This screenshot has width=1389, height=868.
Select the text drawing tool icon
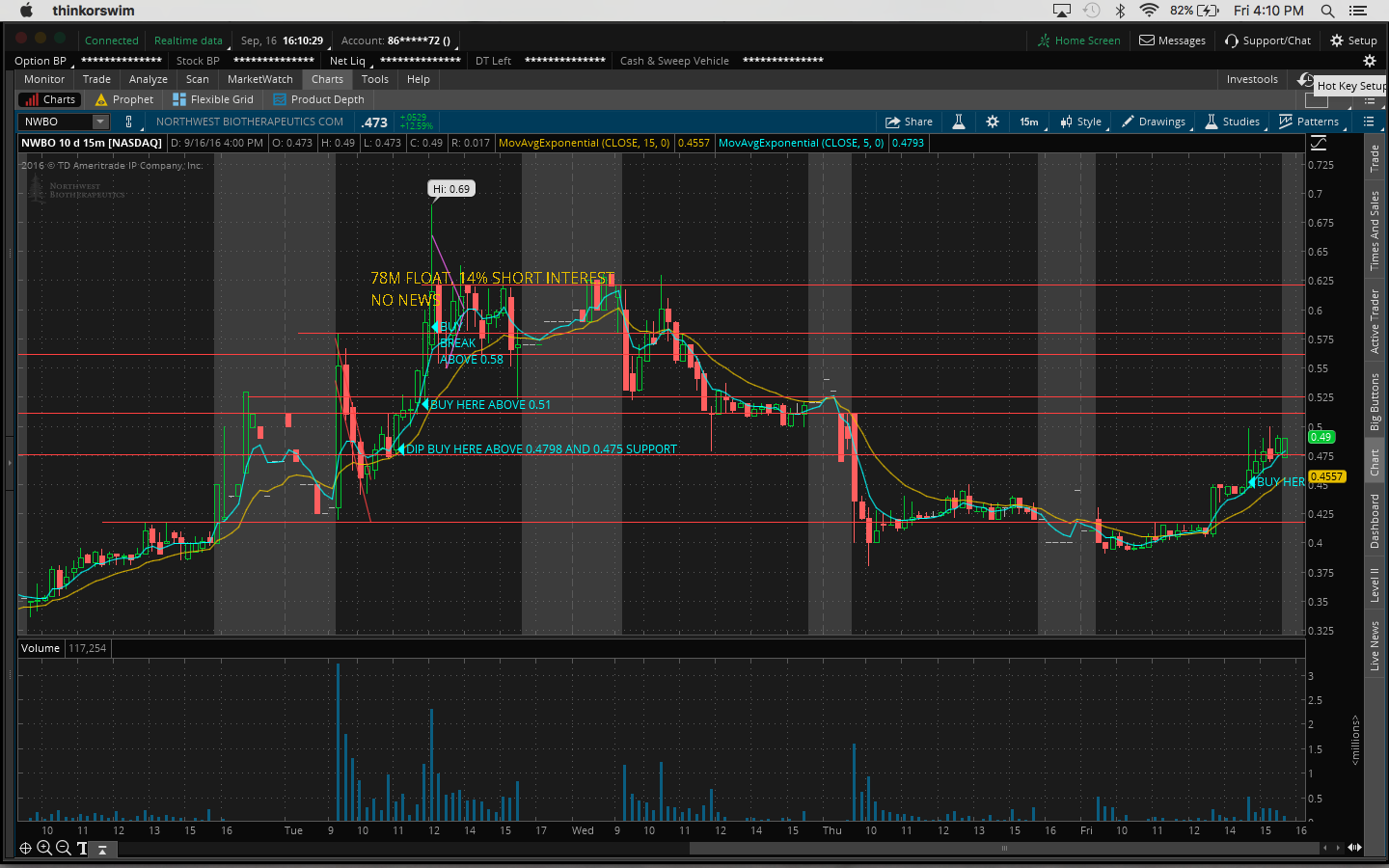click(82, 849)
